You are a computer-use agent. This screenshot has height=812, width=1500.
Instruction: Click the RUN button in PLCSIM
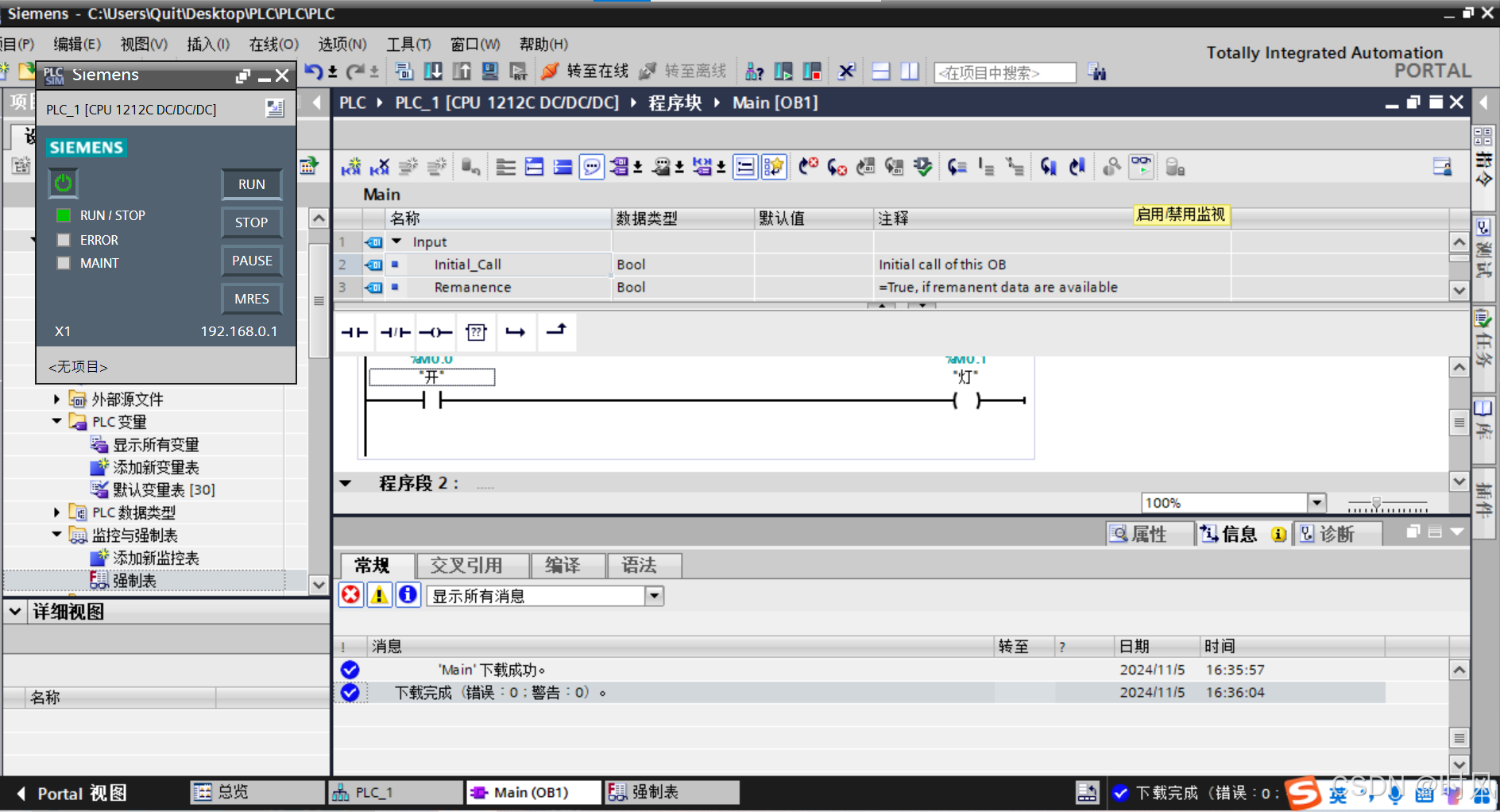[252, 184]
